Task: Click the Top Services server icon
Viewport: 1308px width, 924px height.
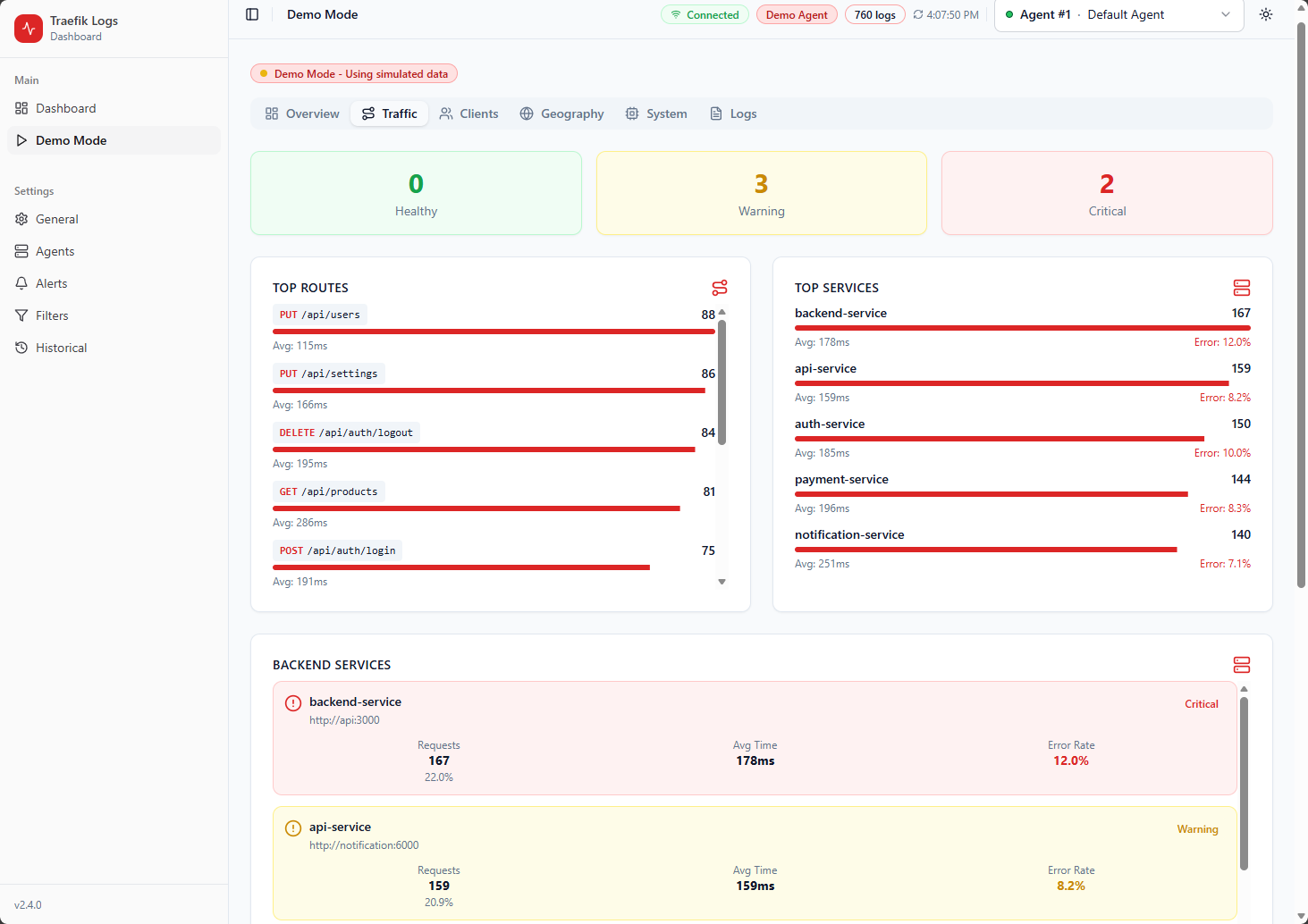Action: click(x=1241, y=288)
